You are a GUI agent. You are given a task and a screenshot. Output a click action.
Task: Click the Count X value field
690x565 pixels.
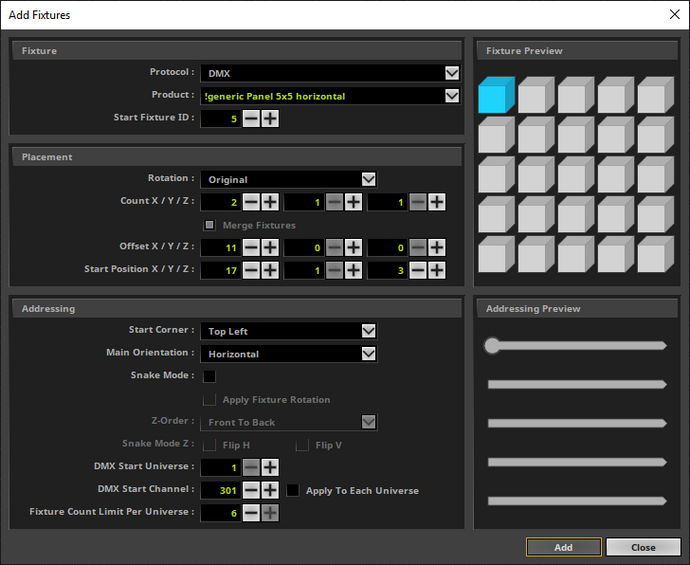[x=220, y=202]
